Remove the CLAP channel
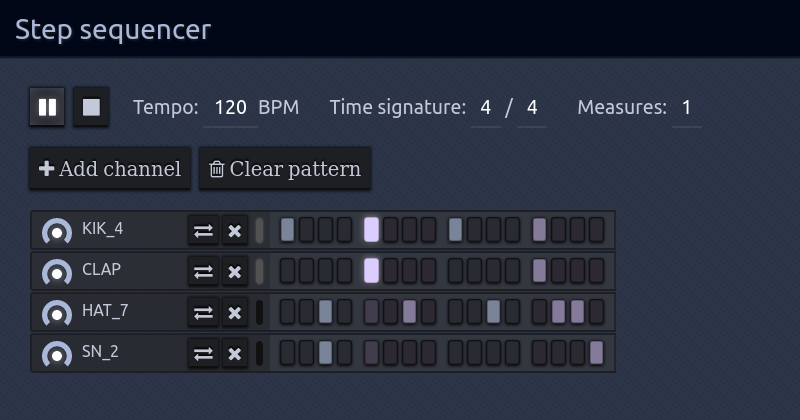This screenshot has height=420, width=800. 235,272
